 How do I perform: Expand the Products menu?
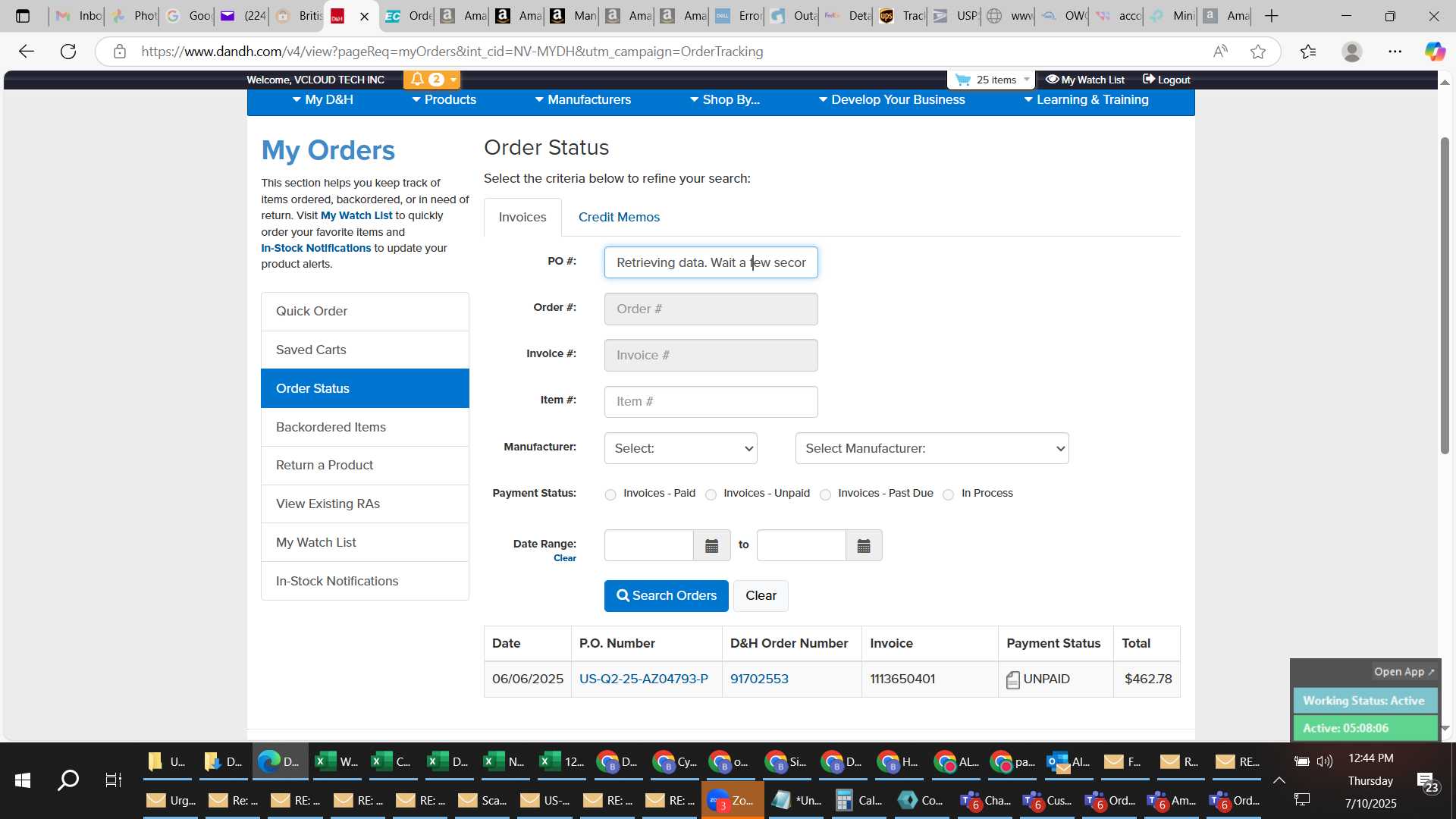[x=444, y=100]
